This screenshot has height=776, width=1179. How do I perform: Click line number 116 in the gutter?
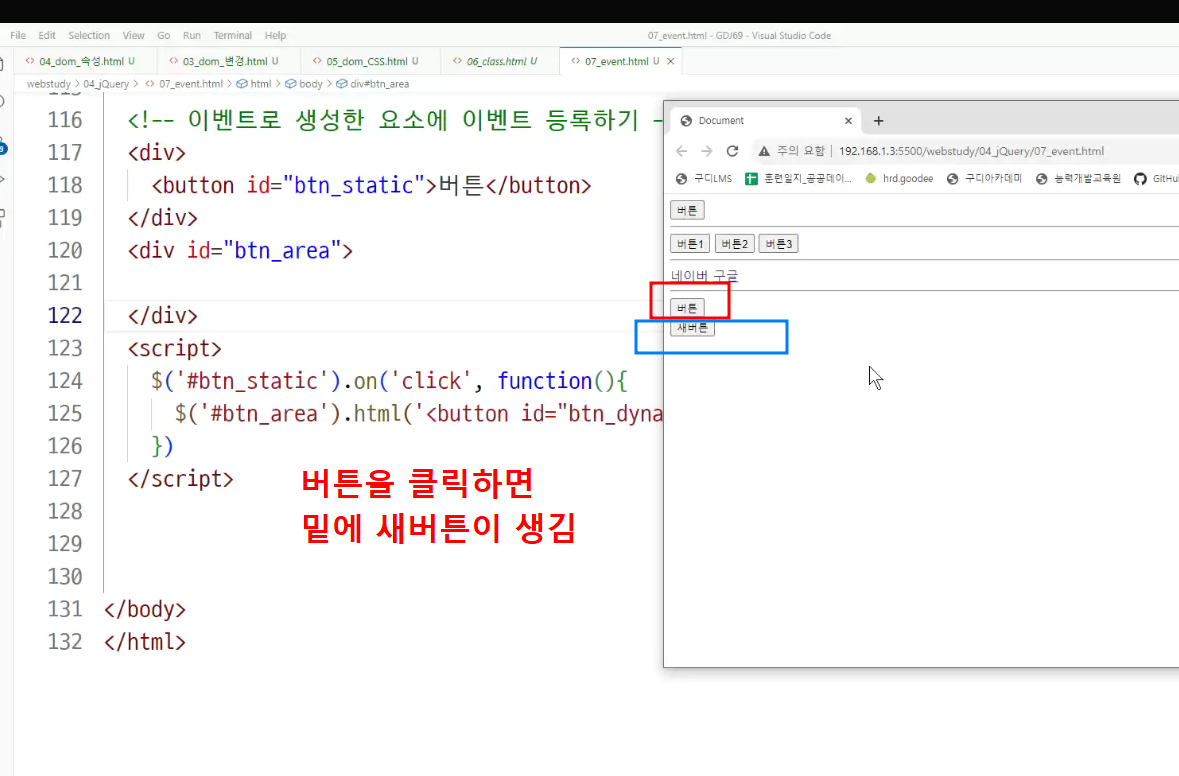[65, 120]
